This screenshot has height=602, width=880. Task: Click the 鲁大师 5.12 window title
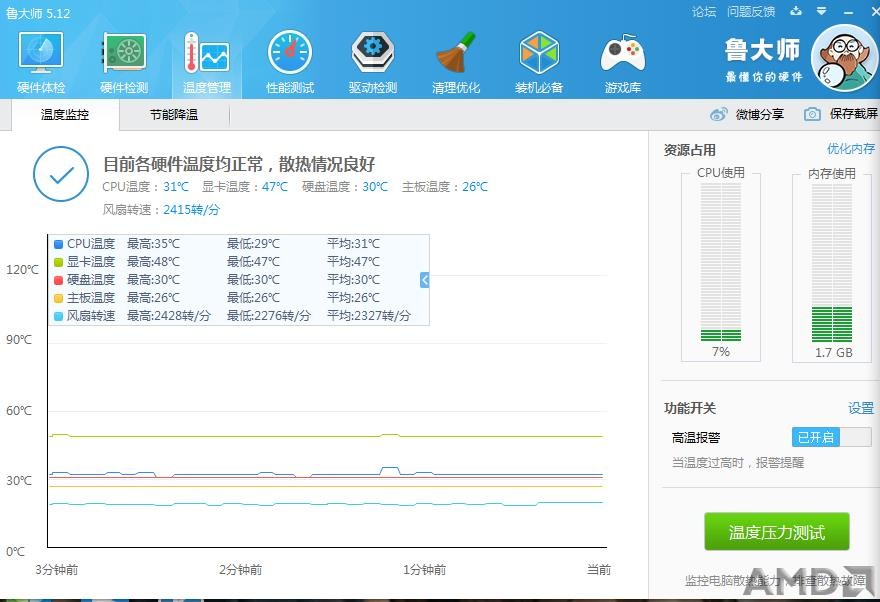point(38,13)
